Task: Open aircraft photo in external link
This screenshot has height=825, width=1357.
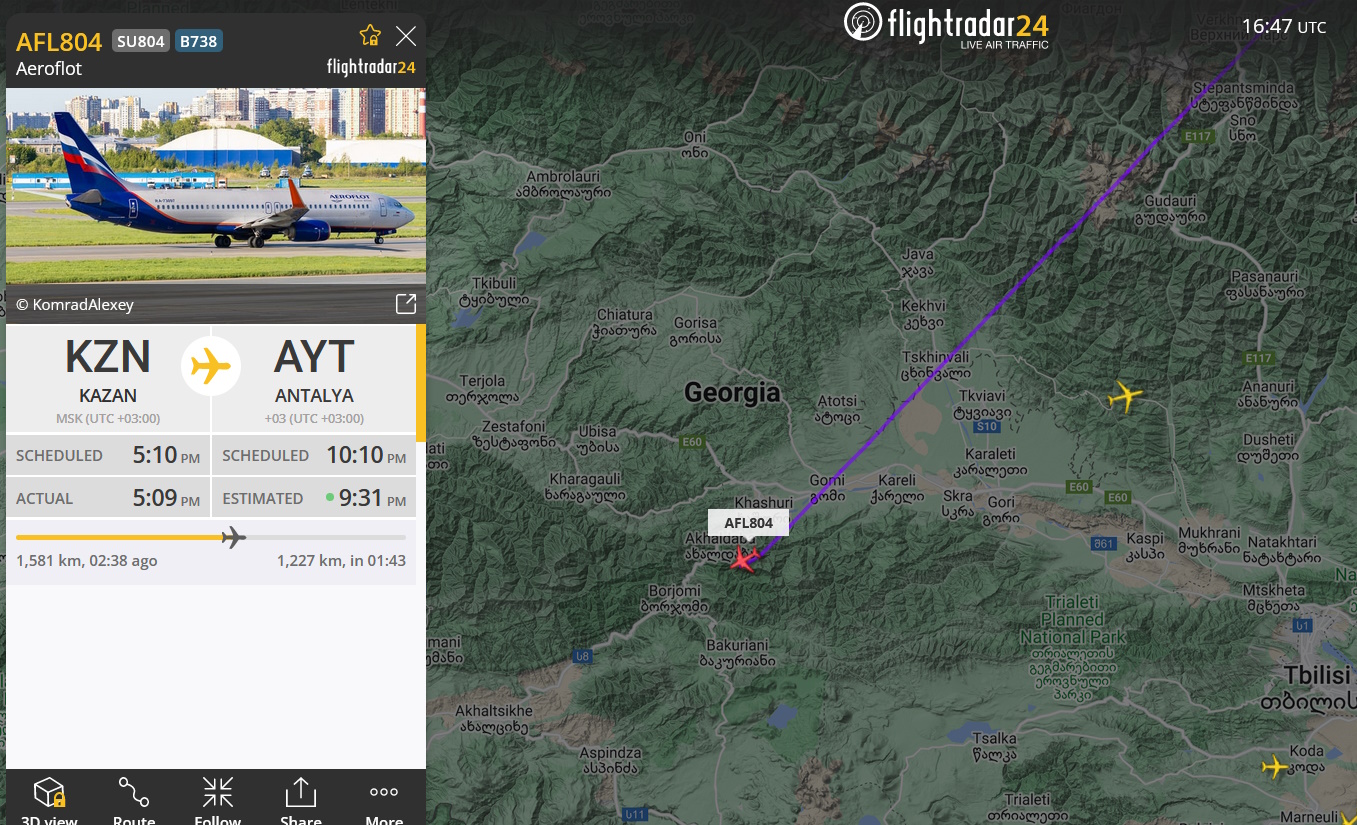Action: (406, 304)
